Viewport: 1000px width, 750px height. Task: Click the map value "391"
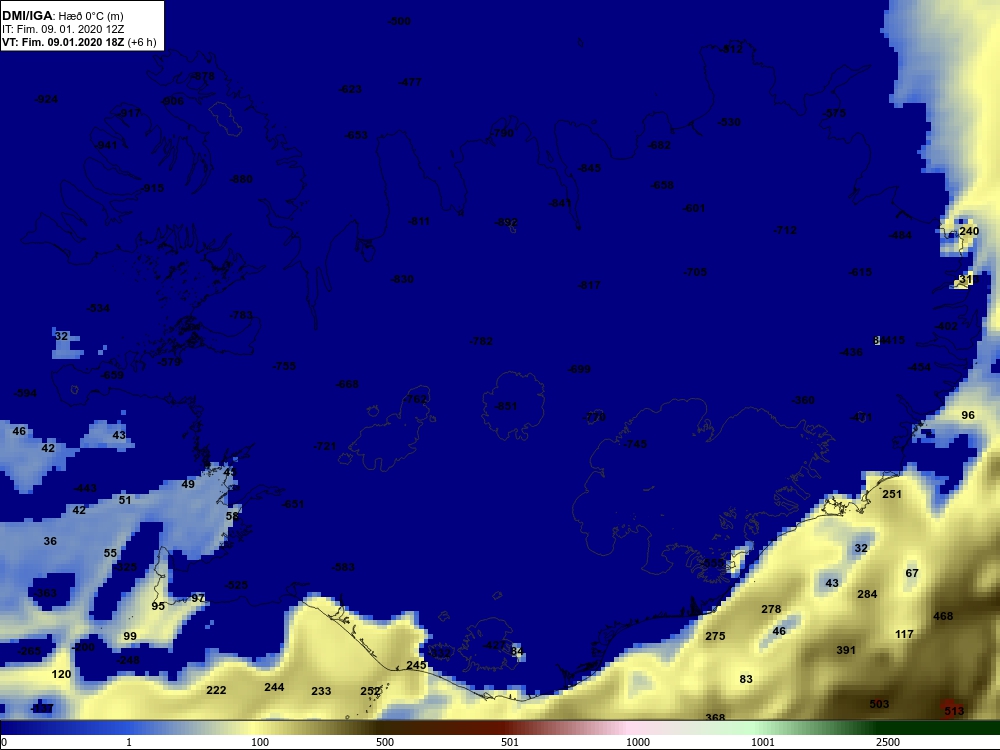click(846, 650)
